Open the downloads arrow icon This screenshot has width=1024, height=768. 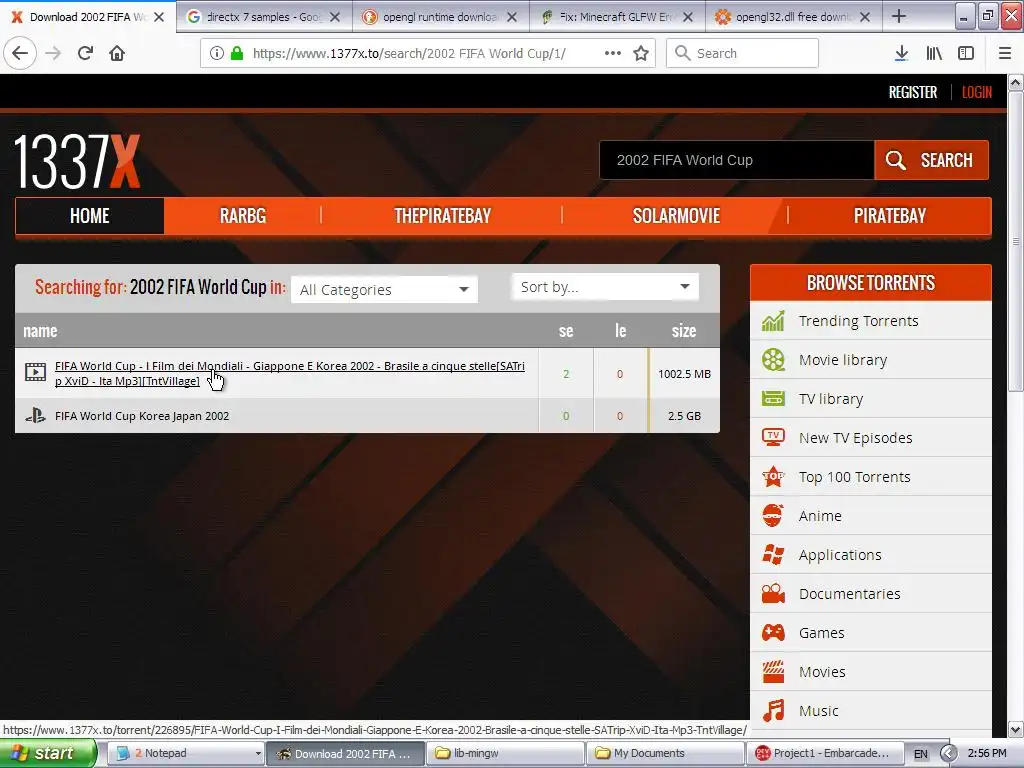pyautogui.click(x=901, y=53)
